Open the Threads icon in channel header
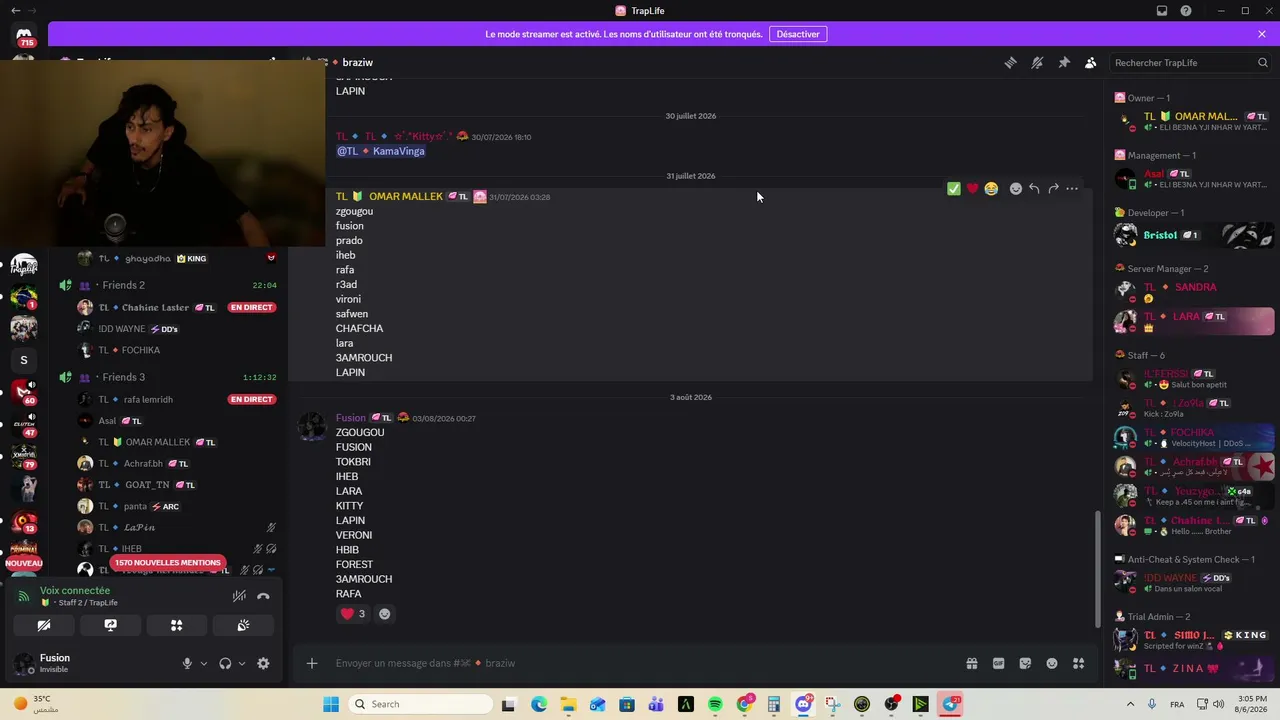This screenshot has height=720, width=1280. click(x=1010, y=63)
